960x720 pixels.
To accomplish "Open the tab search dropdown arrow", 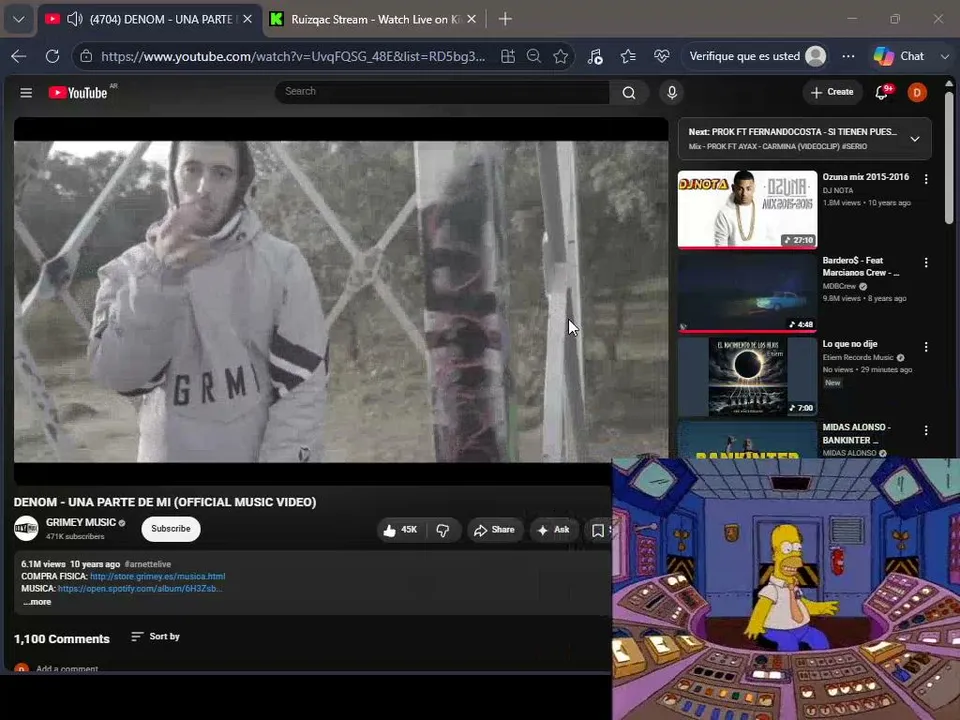I will click(18, 19).
